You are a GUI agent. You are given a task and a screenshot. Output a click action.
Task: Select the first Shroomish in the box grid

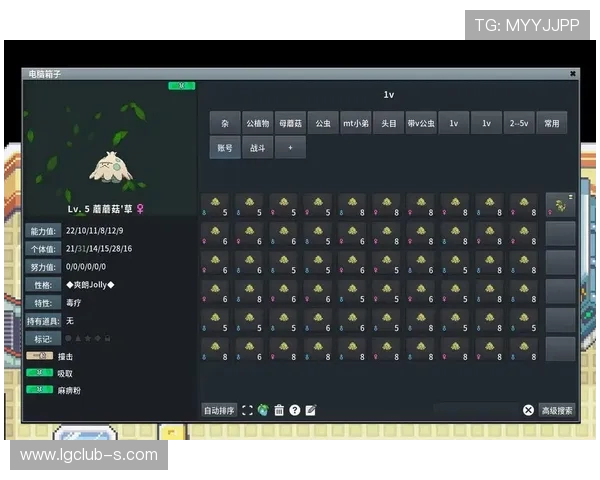(216, 205)
